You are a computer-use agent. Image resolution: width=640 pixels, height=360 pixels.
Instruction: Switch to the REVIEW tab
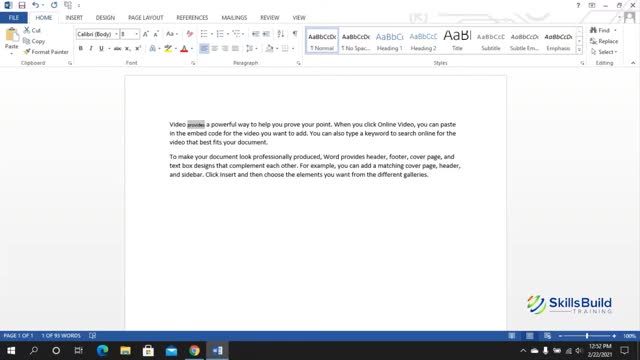(269, 18)
